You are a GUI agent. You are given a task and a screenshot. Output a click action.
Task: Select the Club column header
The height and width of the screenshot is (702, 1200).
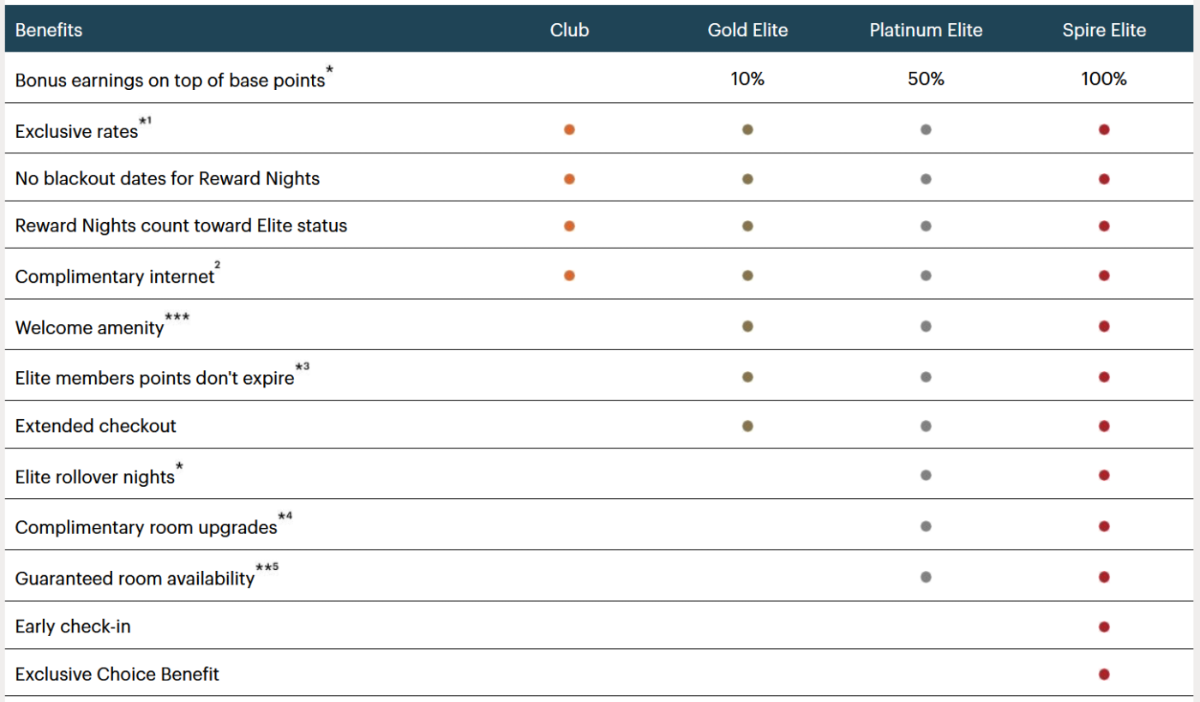[569, 30]
